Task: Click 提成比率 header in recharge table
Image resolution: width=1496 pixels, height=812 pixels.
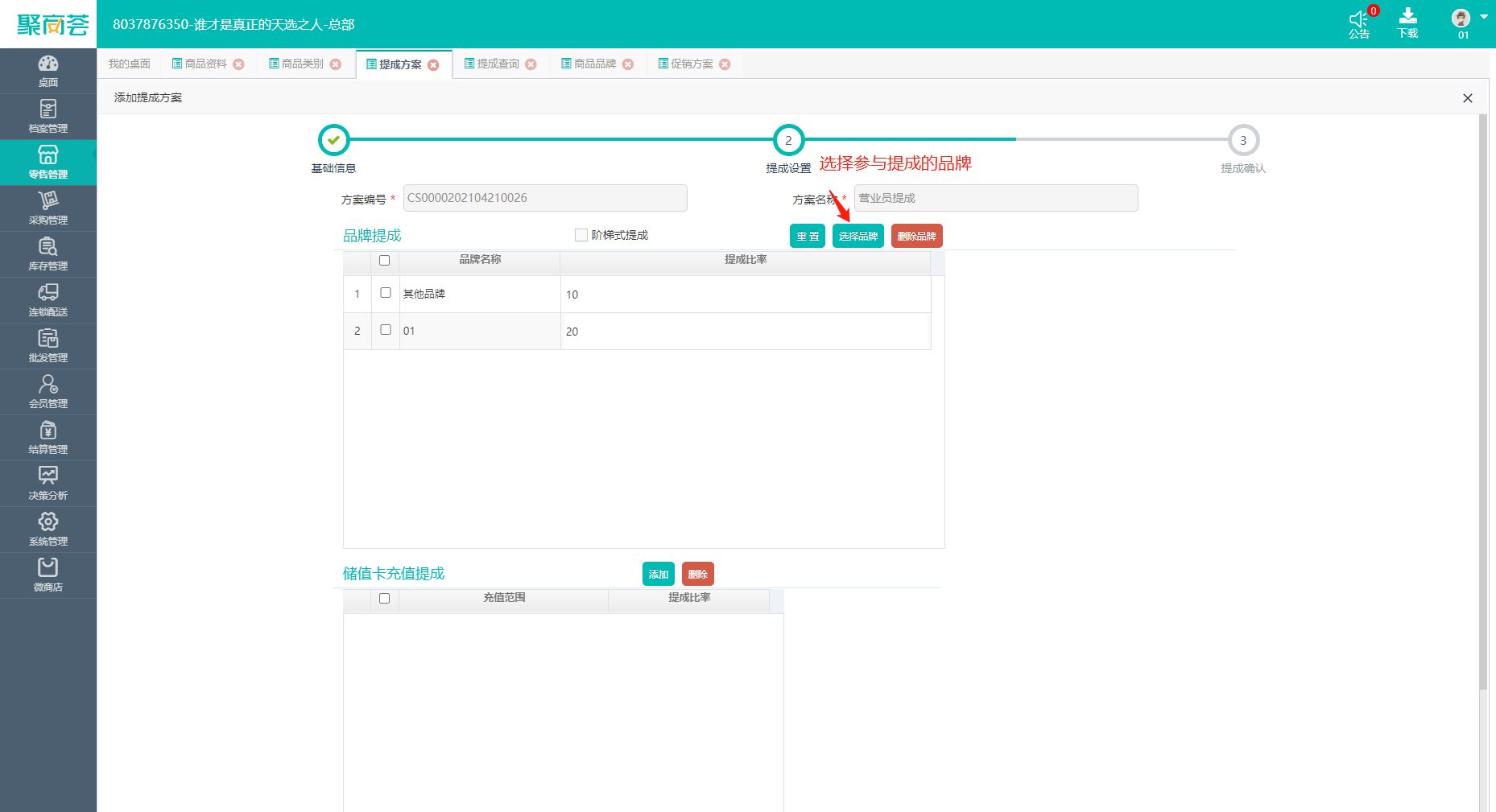Action: [x=689, y=598]
